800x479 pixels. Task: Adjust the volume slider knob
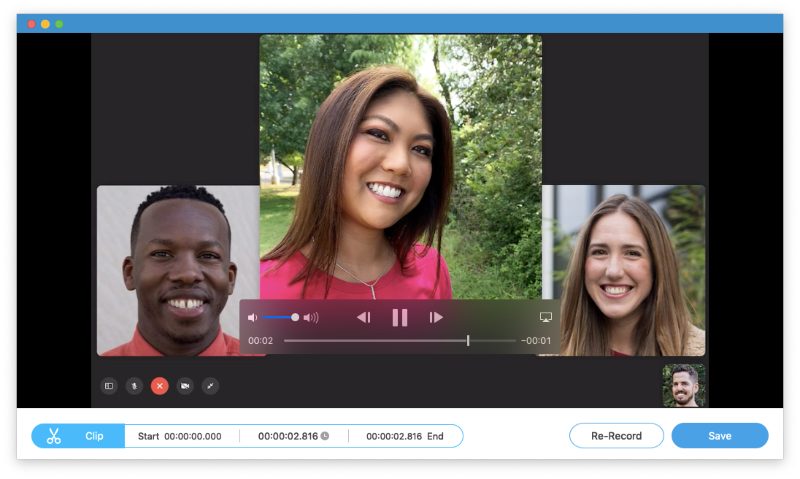click(295, 317)
